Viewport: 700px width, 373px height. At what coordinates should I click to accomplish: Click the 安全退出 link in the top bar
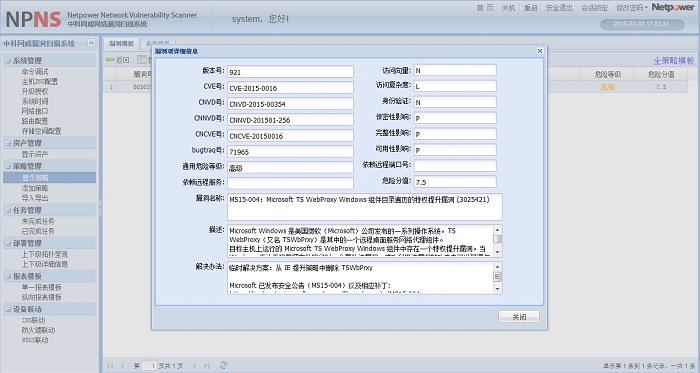pyautogui.click(x=559, y=8)
